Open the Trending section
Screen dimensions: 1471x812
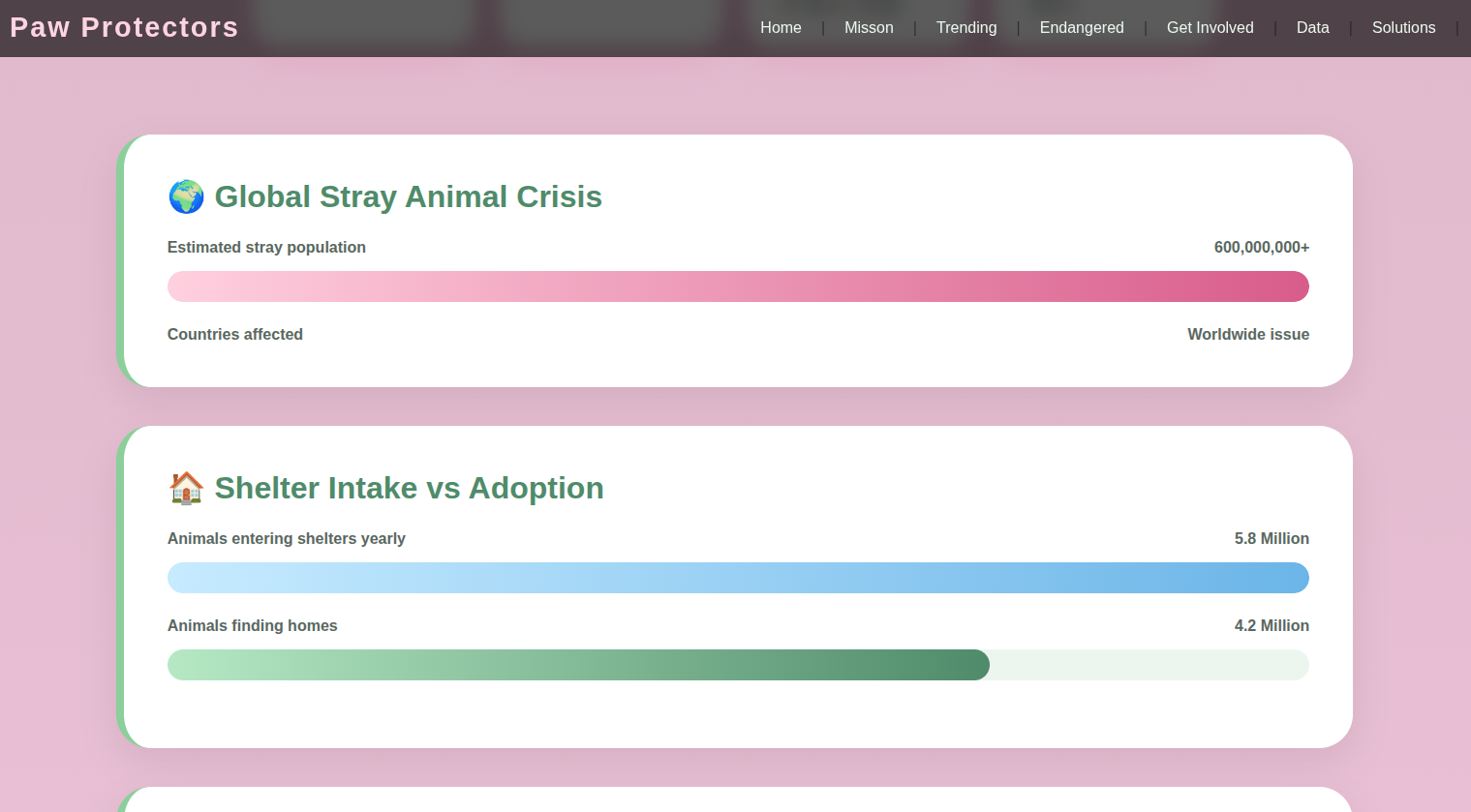[966, 28]
